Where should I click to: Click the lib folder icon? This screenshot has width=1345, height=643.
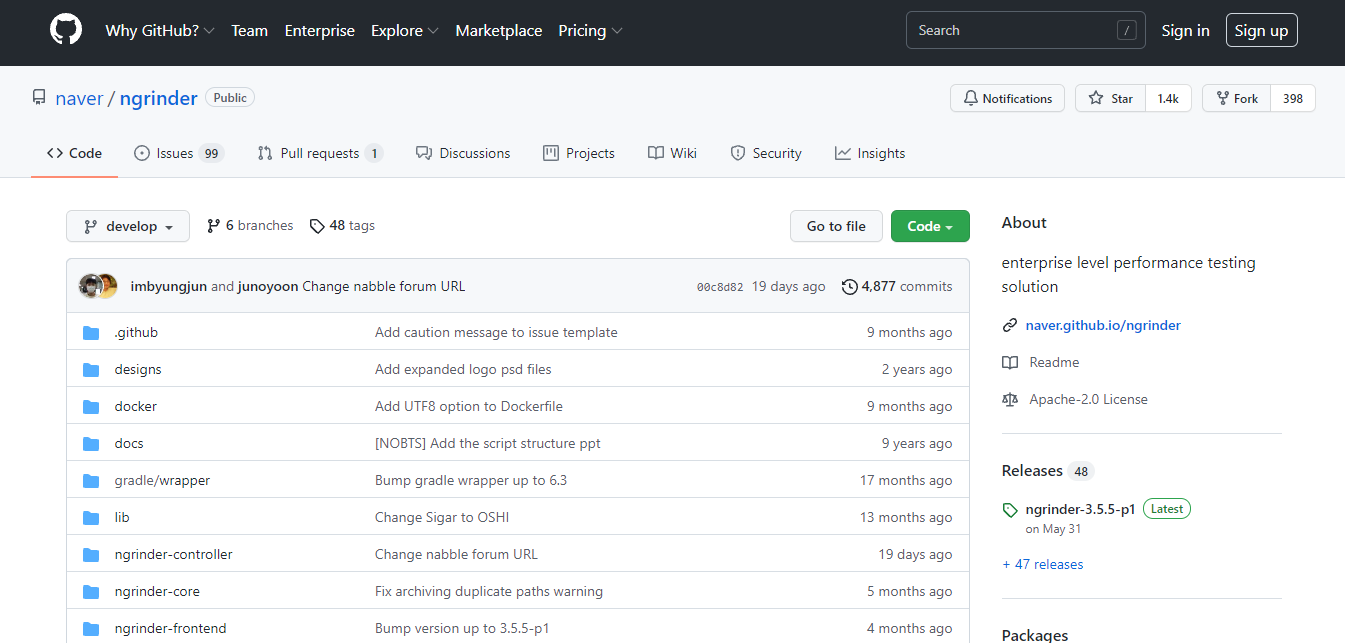[x=91, y=517]
